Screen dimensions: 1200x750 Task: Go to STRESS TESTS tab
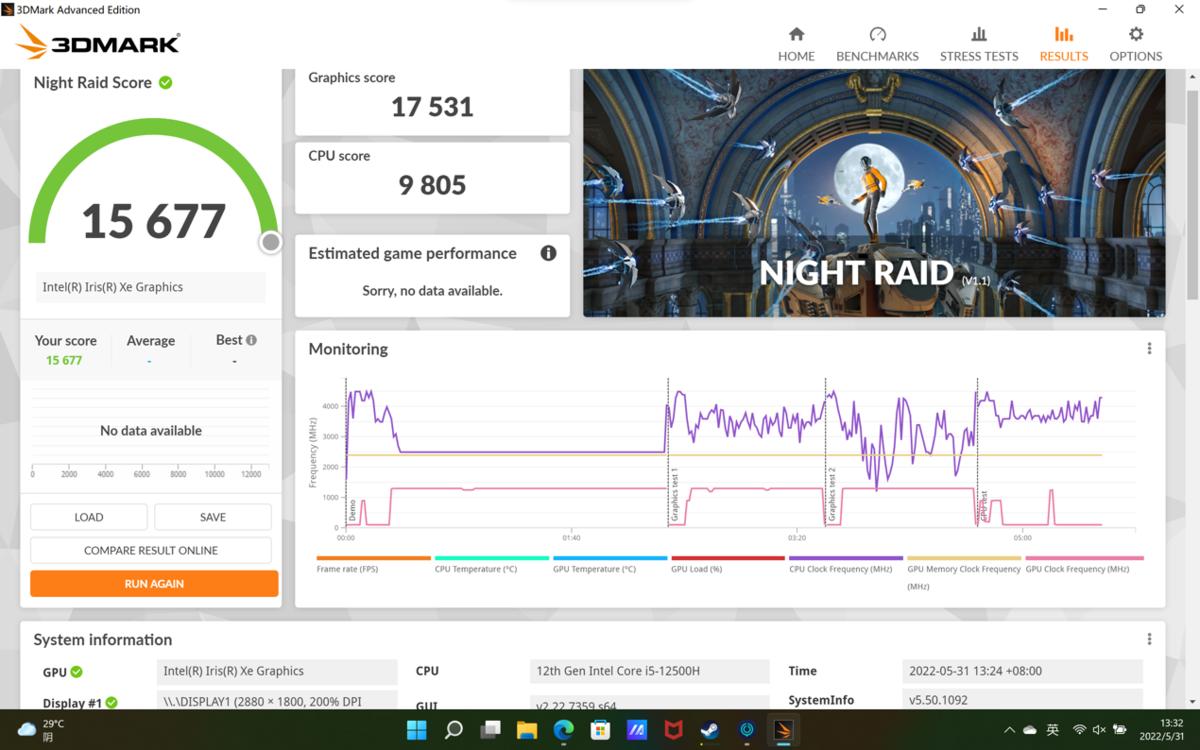[x=979, y=44]
